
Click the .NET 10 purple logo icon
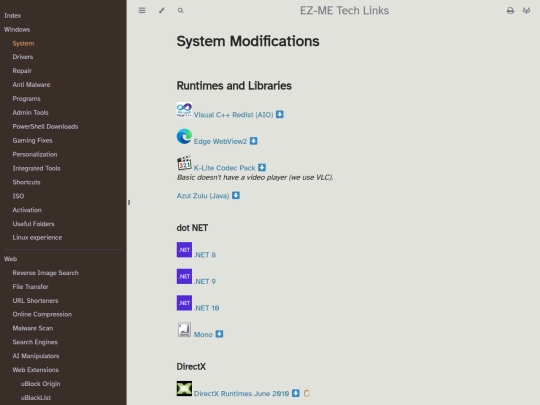click(x=184, y=303)
